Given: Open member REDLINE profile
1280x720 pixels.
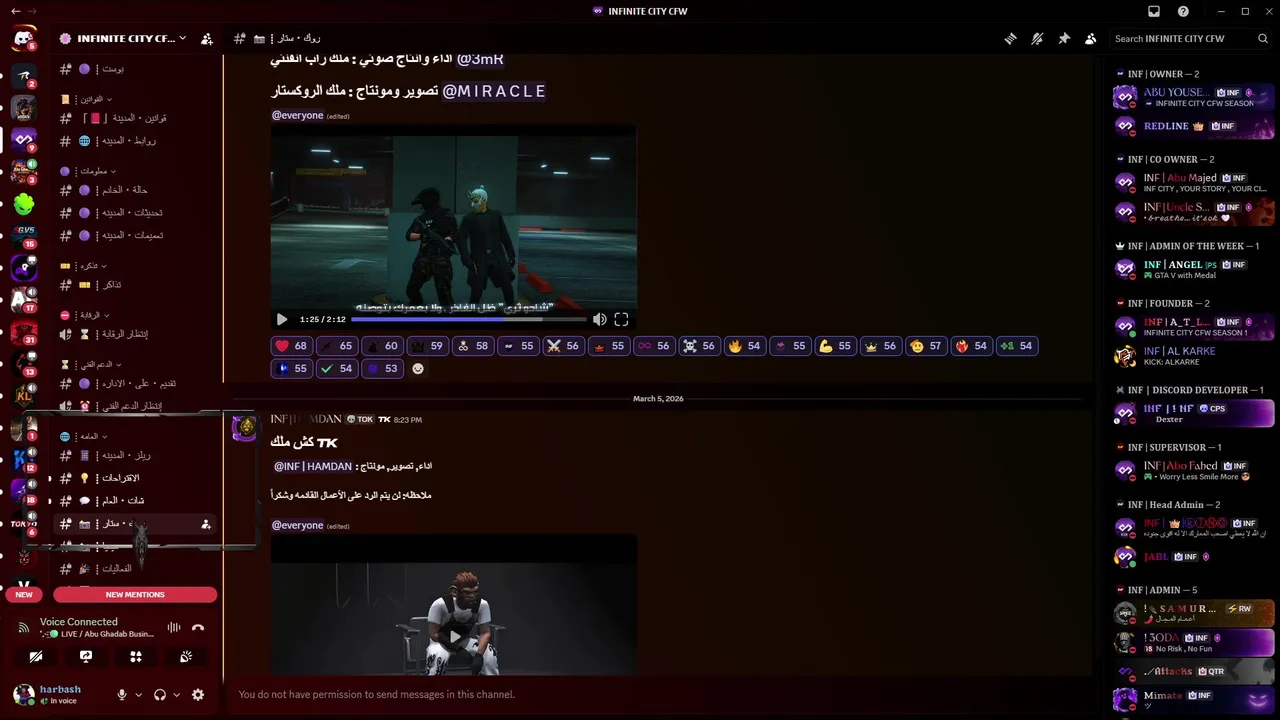Looking at the screenshot, I should (x=1192, y=127).
